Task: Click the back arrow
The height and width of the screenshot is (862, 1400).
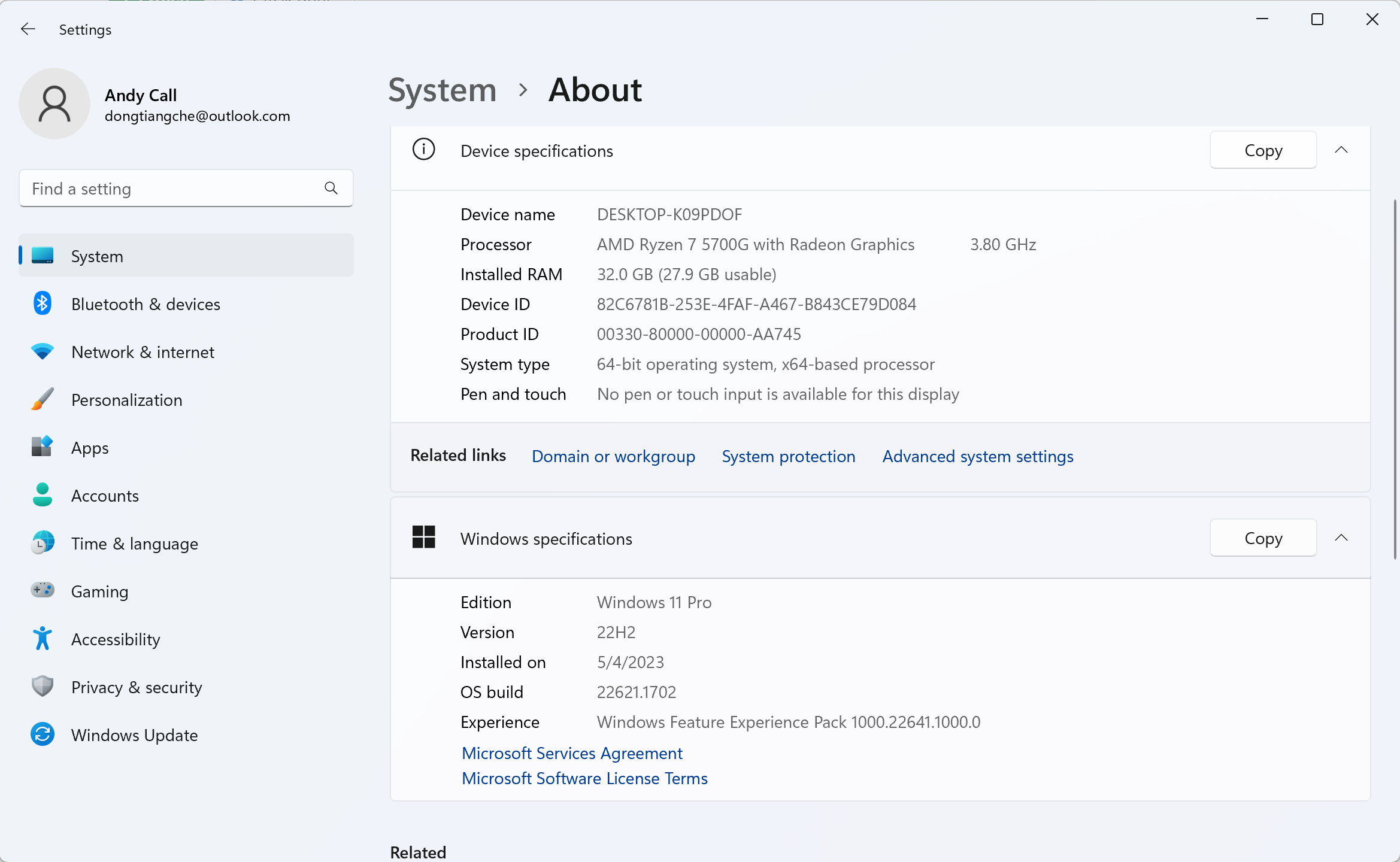Action: [x=28, y=29]
